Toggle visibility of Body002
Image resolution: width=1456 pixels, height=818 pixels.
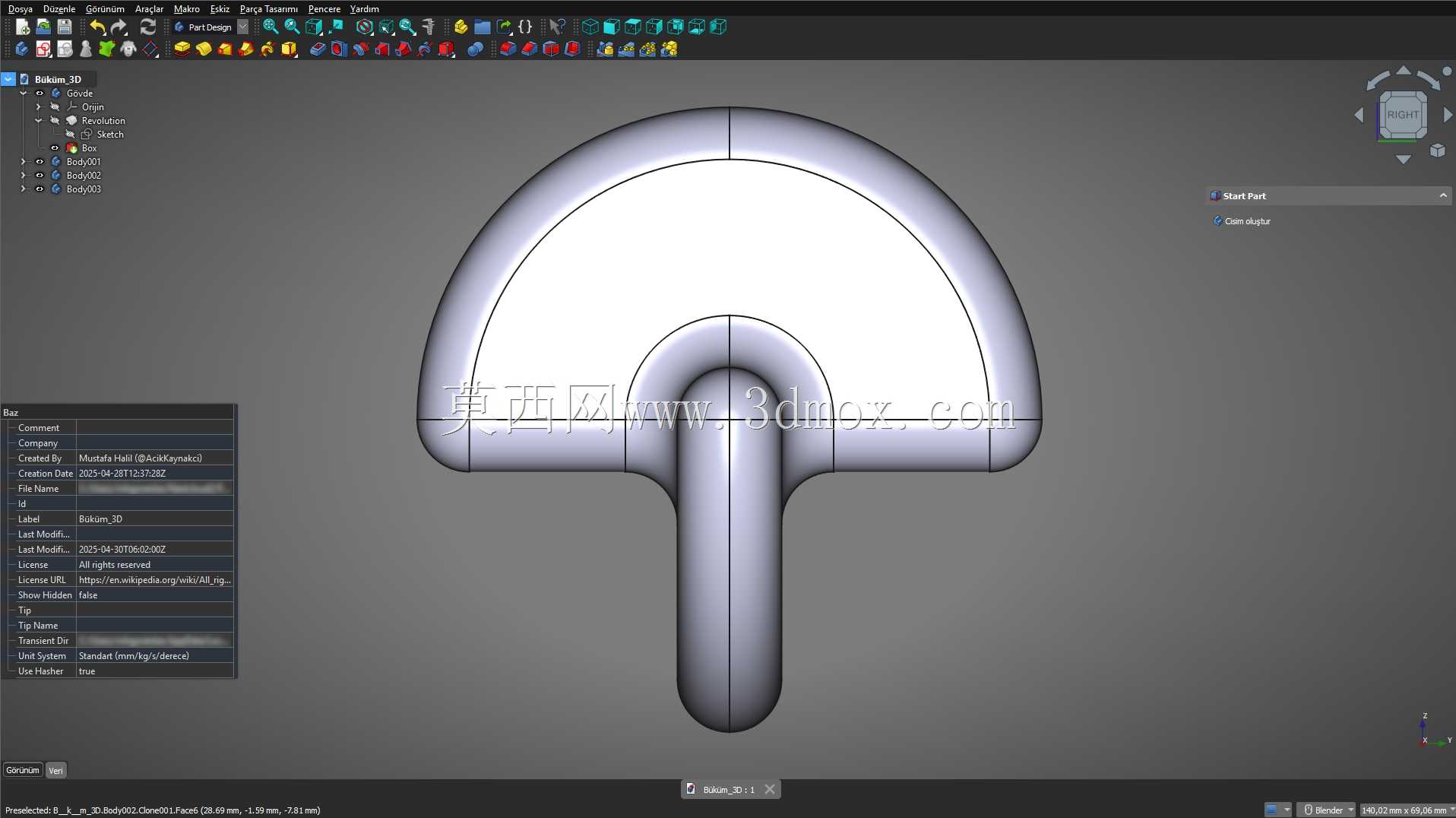[40, 176]
